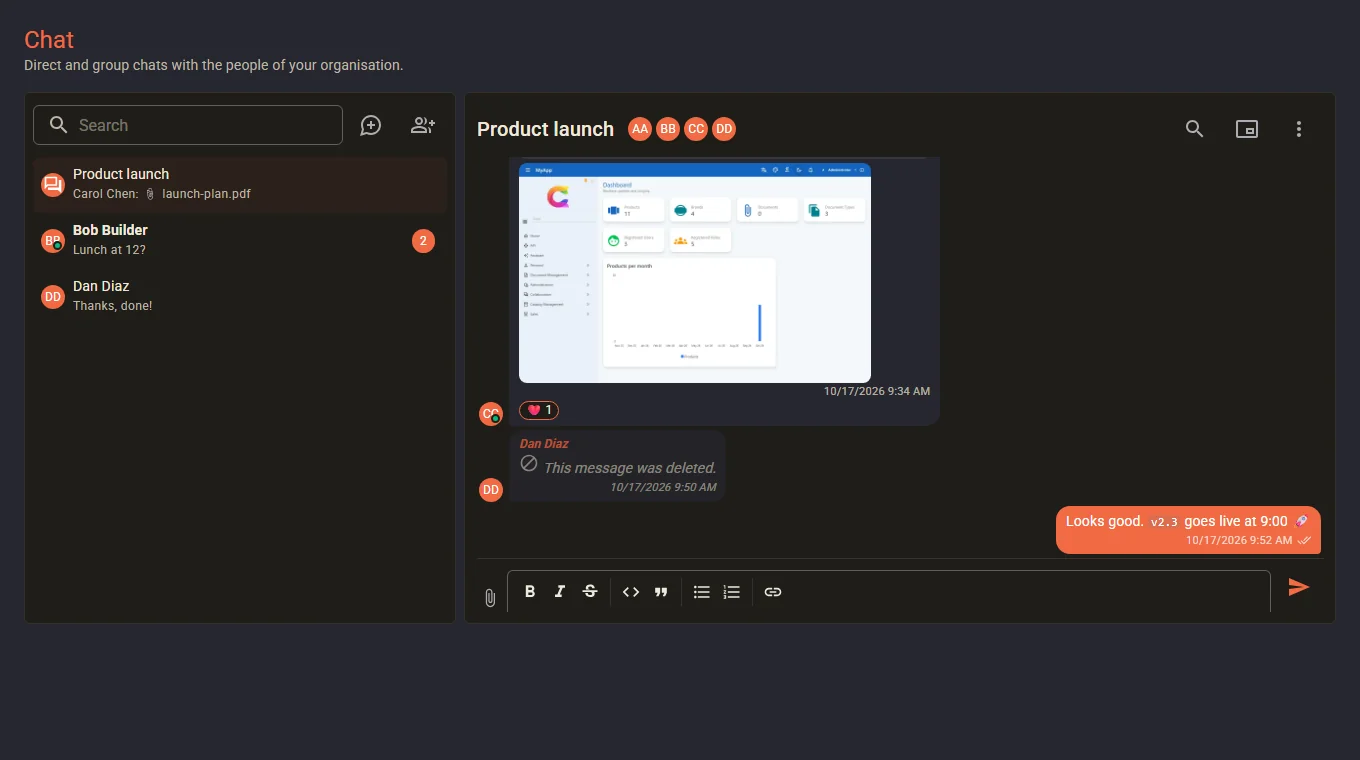Click the Chat page heading
The height and width of the screenshot is (760, 1360).
[x=49, y=39]
